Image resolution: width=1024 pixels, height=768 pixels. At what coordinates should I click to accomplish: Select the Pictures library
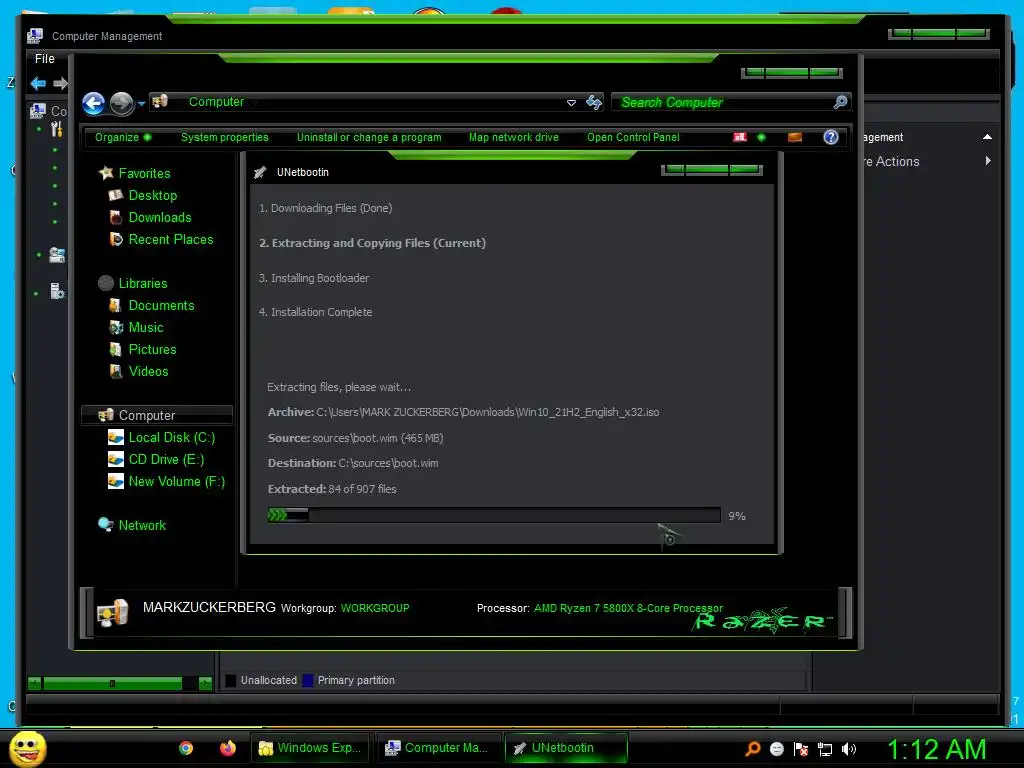(152, 349)
